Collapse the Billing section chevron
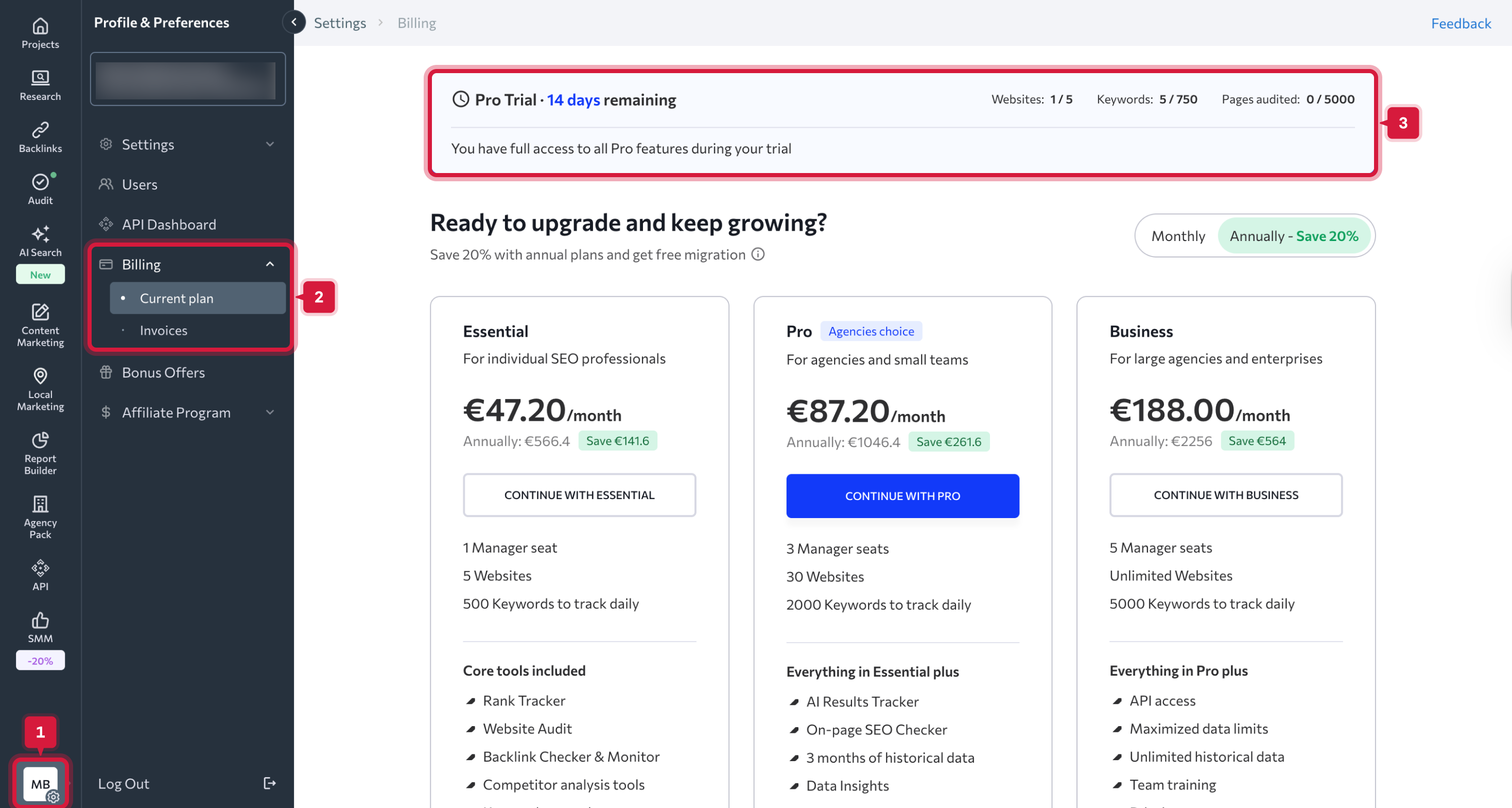This screenshot has width=1512, height=808. (x=270, y=264)
